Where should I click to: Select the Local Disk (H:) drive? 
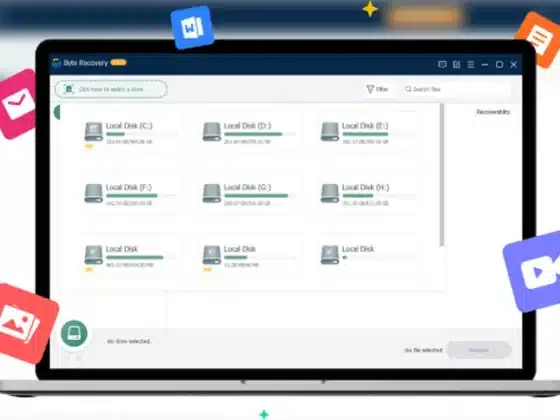click(x=367, y=195)
